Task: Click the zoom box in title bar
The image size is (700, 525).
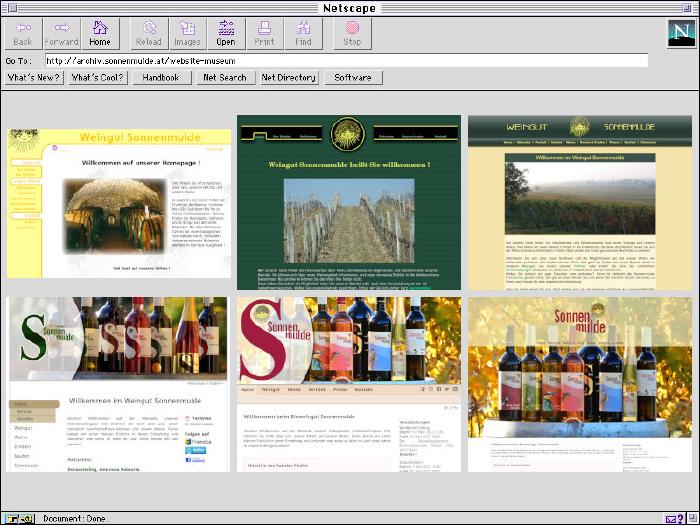Action: point(687,8)
